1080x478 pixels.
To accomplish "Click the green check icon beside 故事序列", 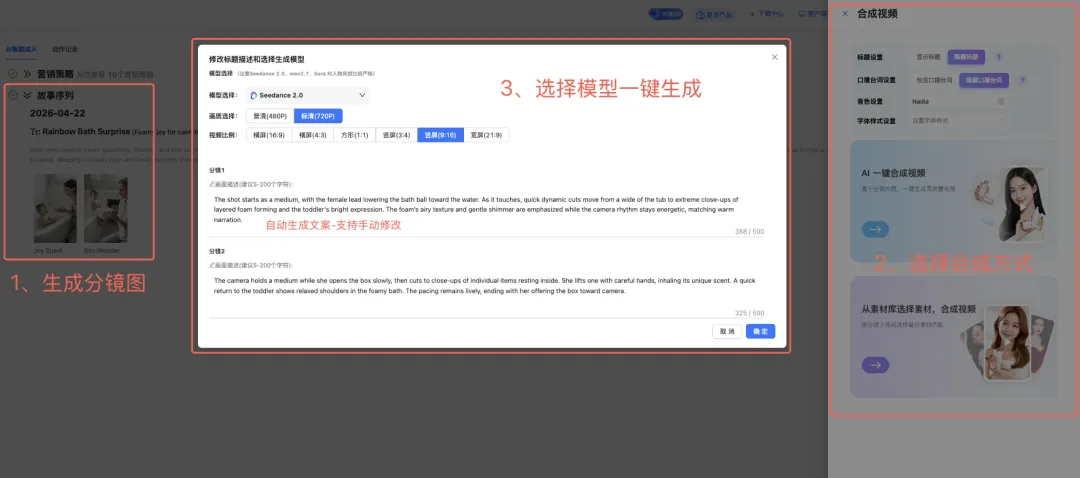I will [12, 96].
